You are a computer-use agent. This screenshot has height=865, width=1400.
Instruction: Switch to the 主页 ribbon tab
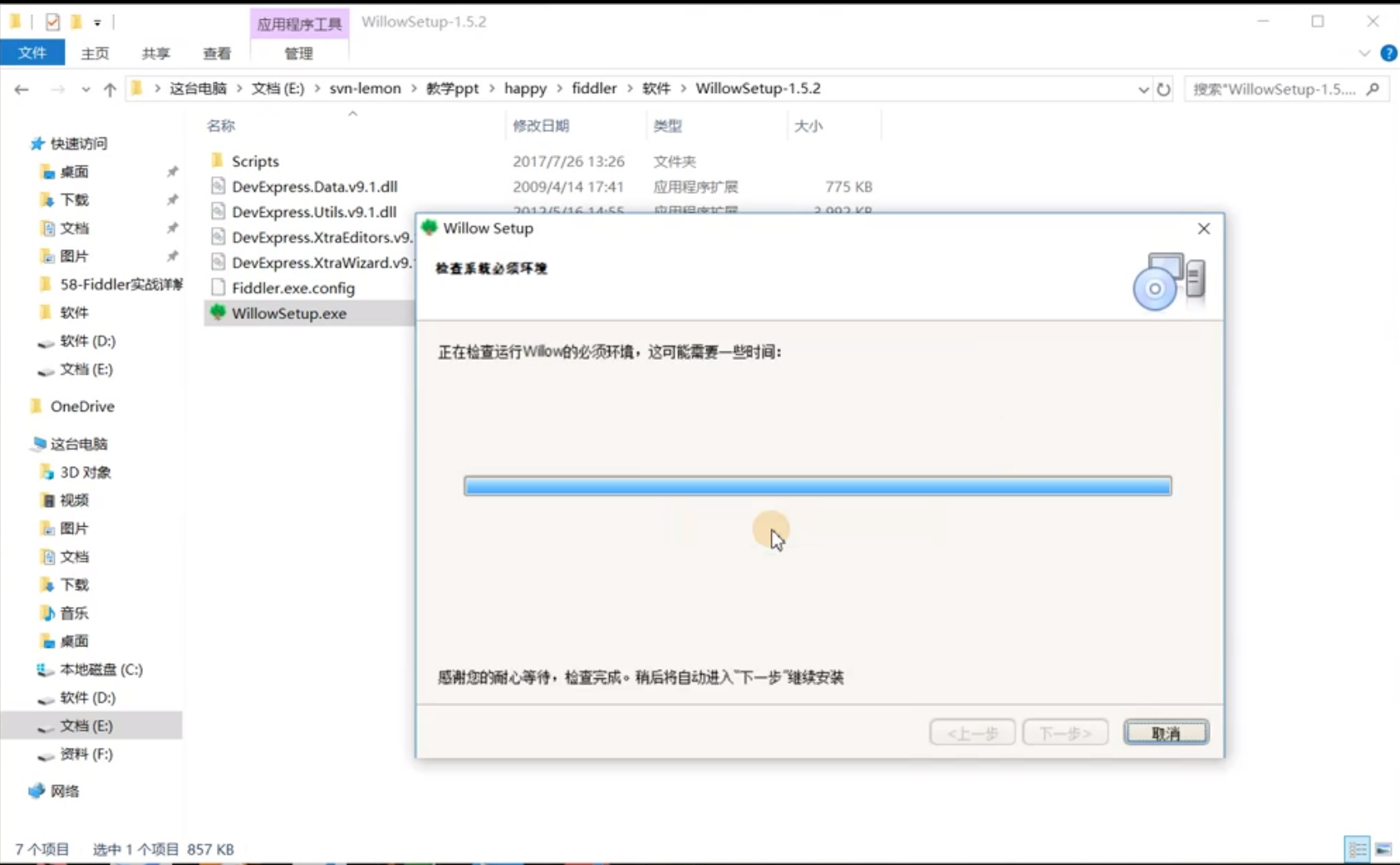point(95,53)
